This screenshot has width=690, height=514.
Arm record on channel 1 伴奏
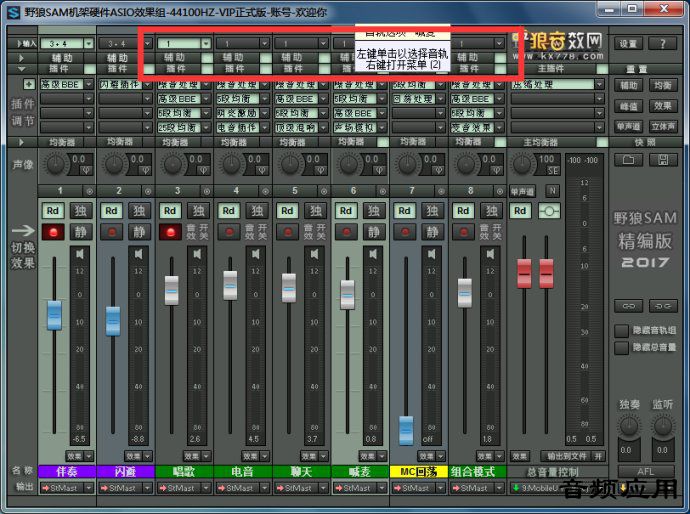tap(53, 232)
